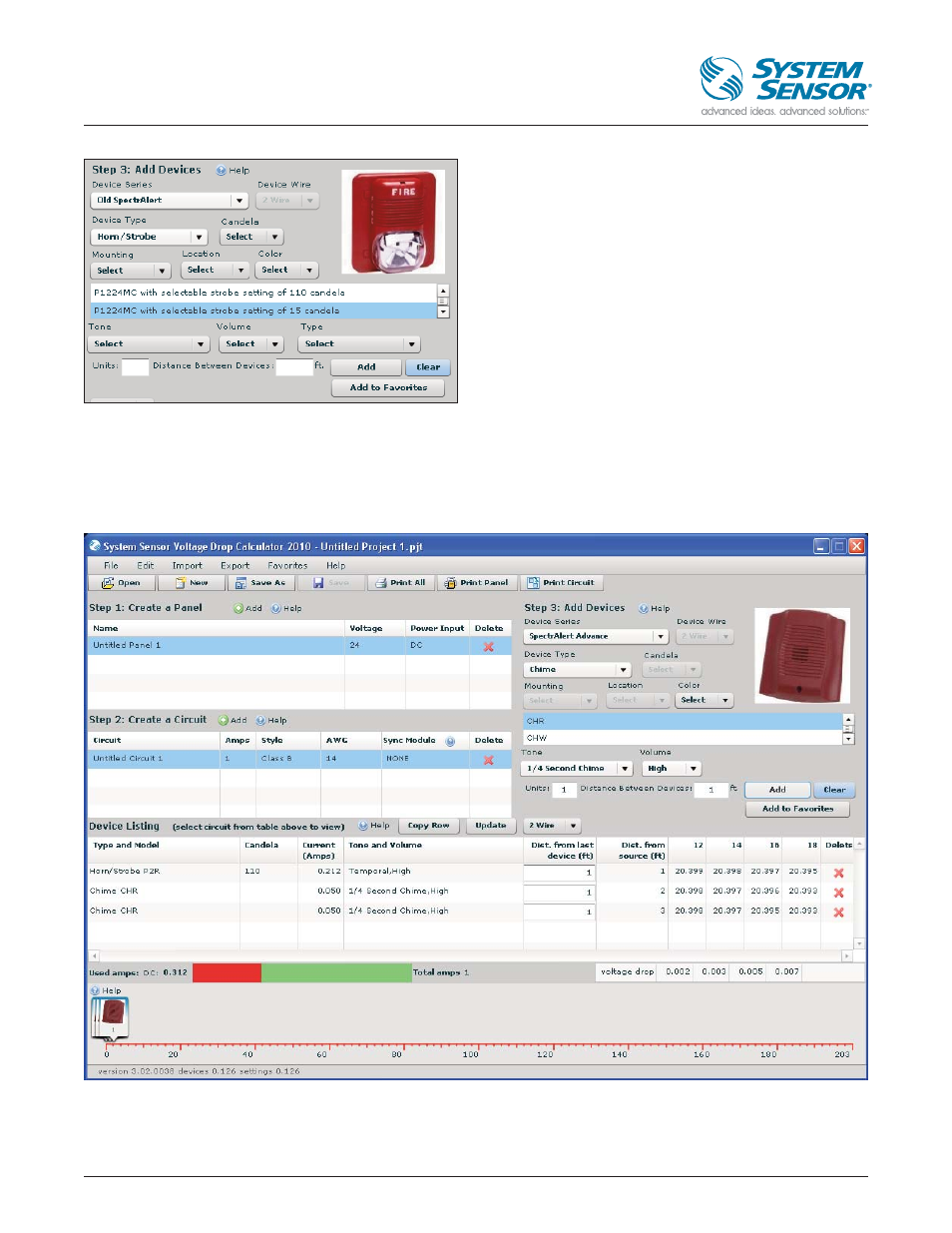Select the device marker on the timeline
This screenshot has height=1233, width=952.
coord(112,1018)
